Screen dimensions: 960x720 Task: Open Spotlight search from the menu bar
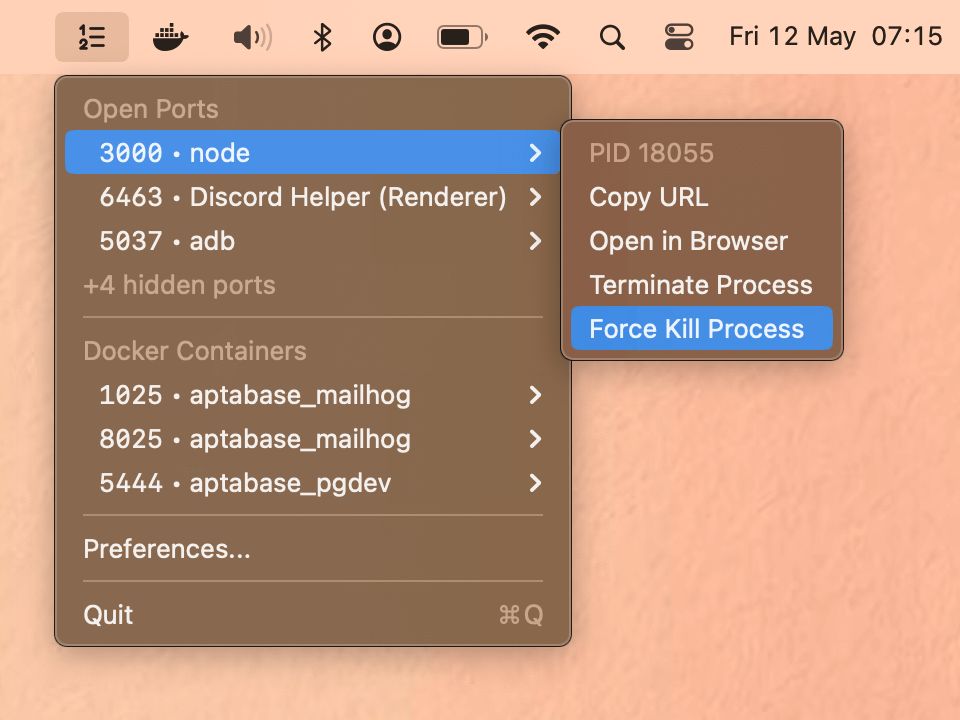click(612, 36)
